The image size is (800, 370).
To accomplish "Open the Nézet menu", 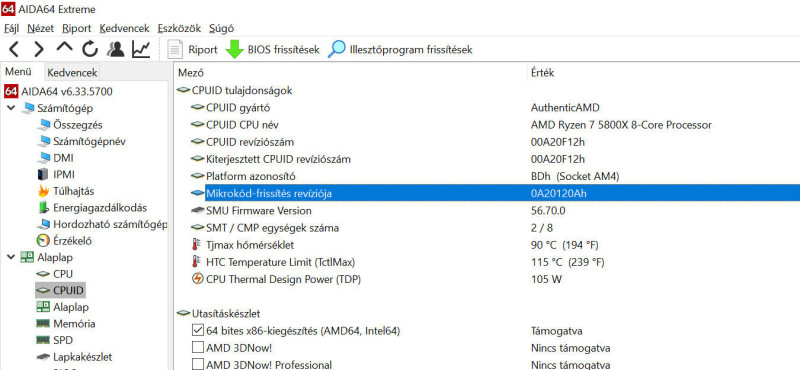I will pyautogui.click(x=40, y=29).
